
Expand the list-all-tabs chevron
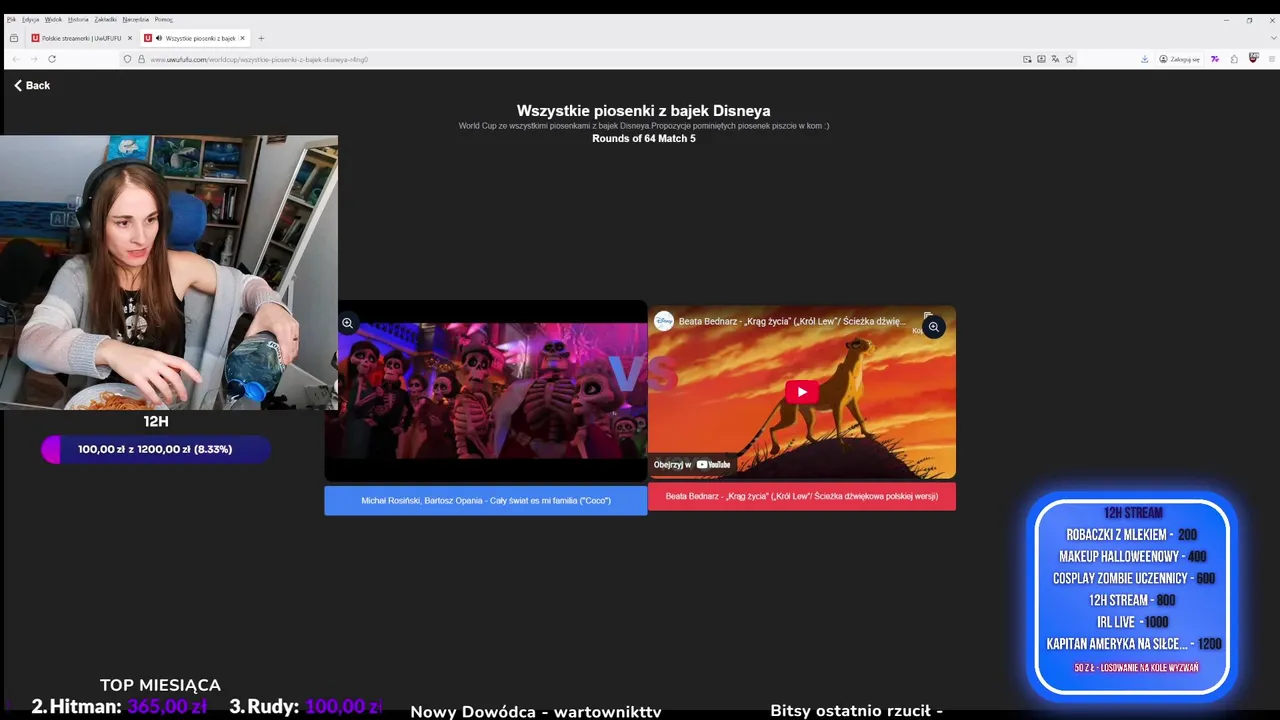click(x=1273, y=38)
